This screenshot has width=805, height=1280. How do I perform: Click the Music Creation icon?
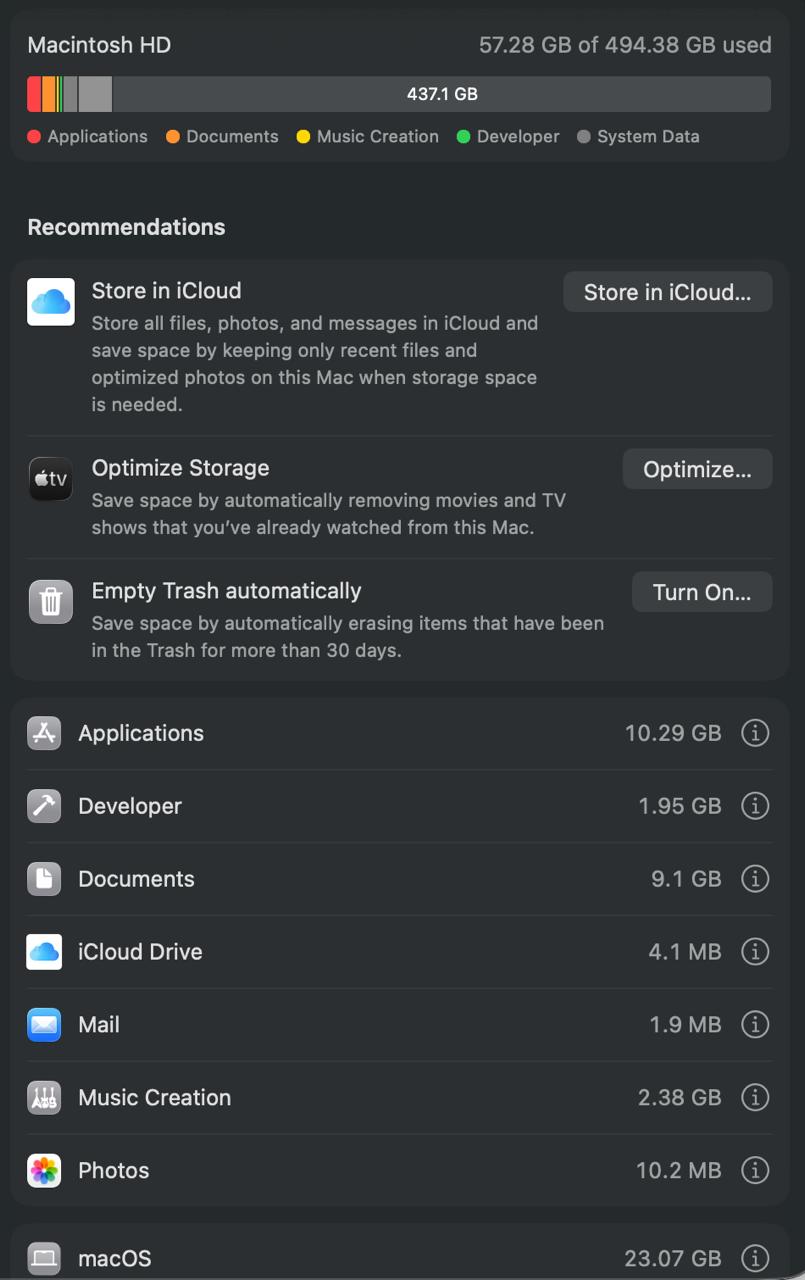click(x=44, y=1098)
